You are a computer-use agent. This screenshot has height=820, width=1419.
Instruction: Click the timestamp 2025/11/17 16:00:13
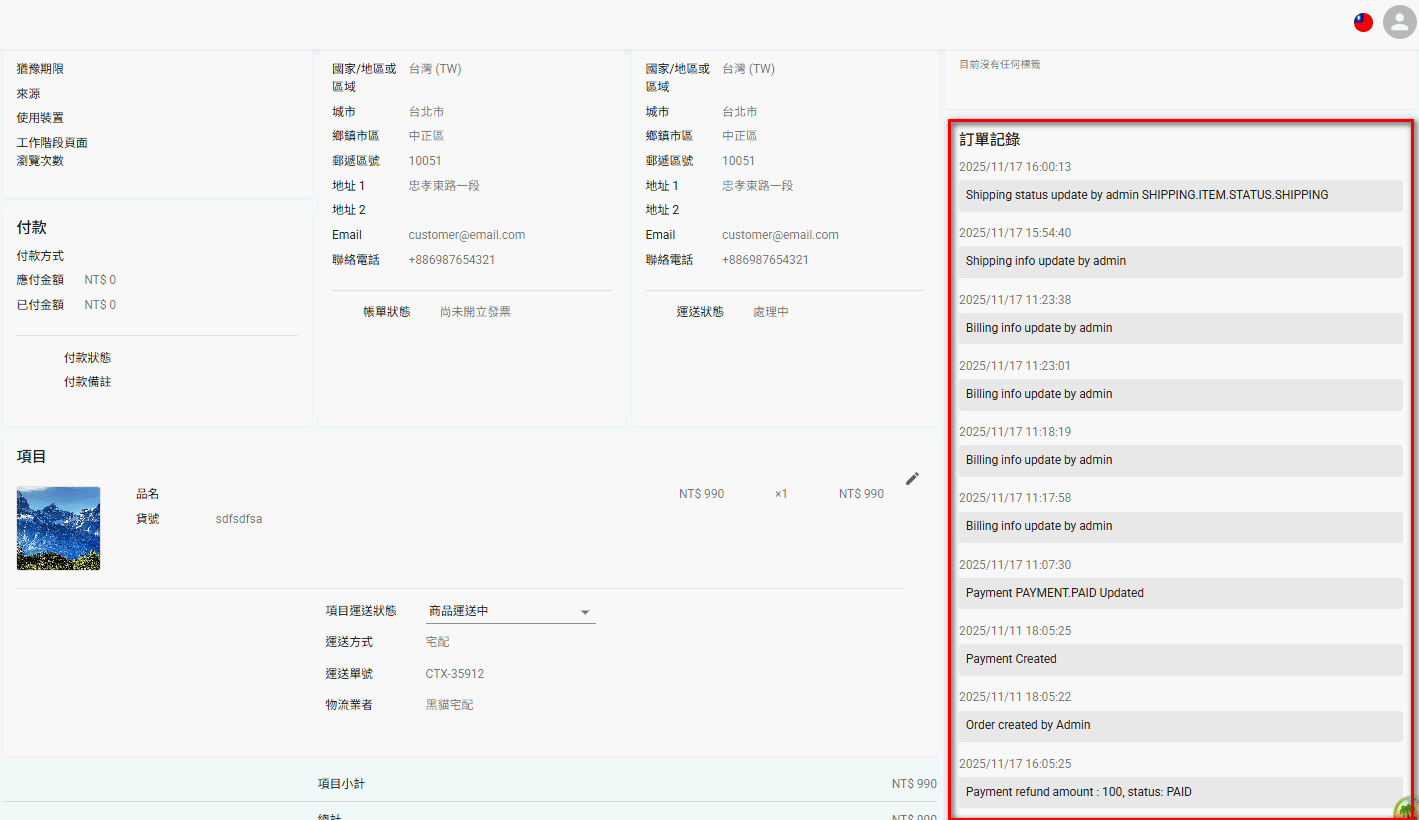pos(1015,167)
